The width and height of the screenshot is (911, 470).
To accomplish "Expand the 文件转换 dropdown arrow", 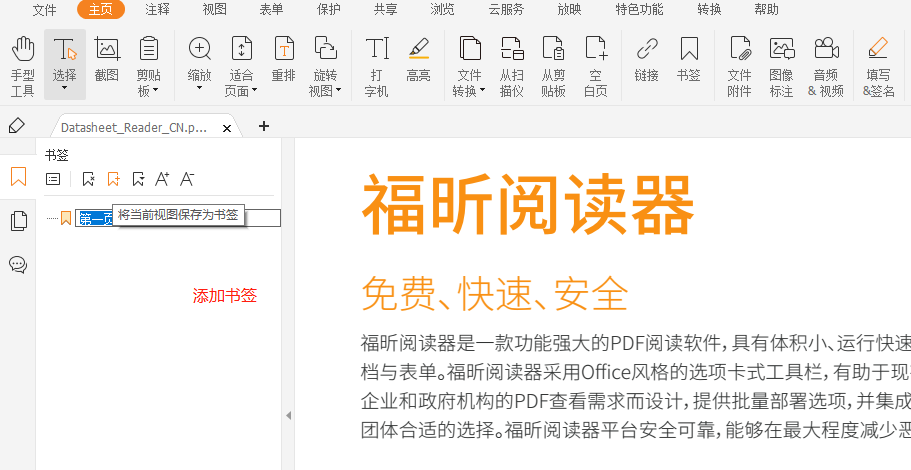I will pyautogui.click(x=482, y=91).
